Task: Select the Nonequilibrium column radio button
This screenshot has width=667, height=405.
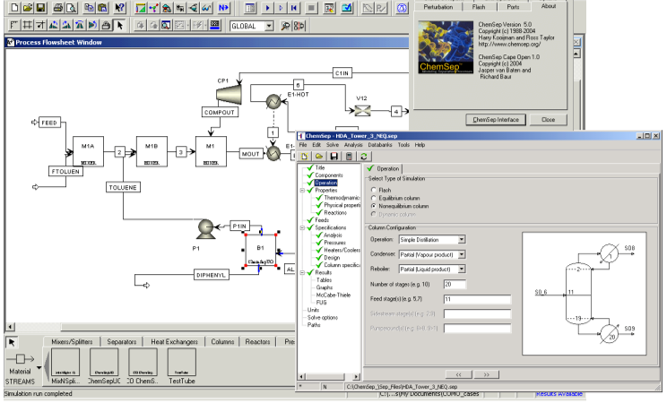Action: tap(373, 206)
